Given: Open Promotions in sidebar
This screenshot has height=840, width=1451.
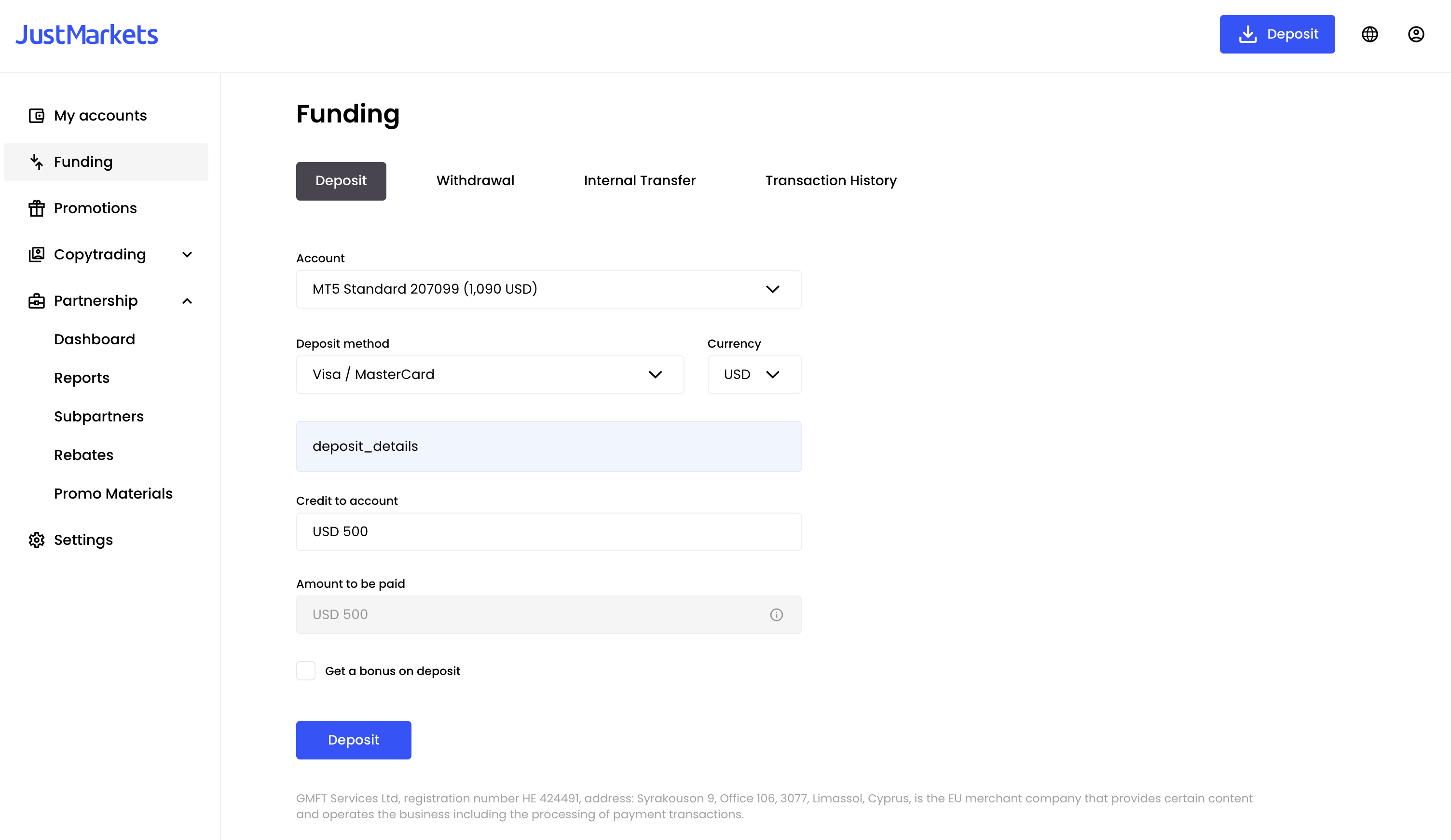Looking at the screenshot, I should [106, 208].
